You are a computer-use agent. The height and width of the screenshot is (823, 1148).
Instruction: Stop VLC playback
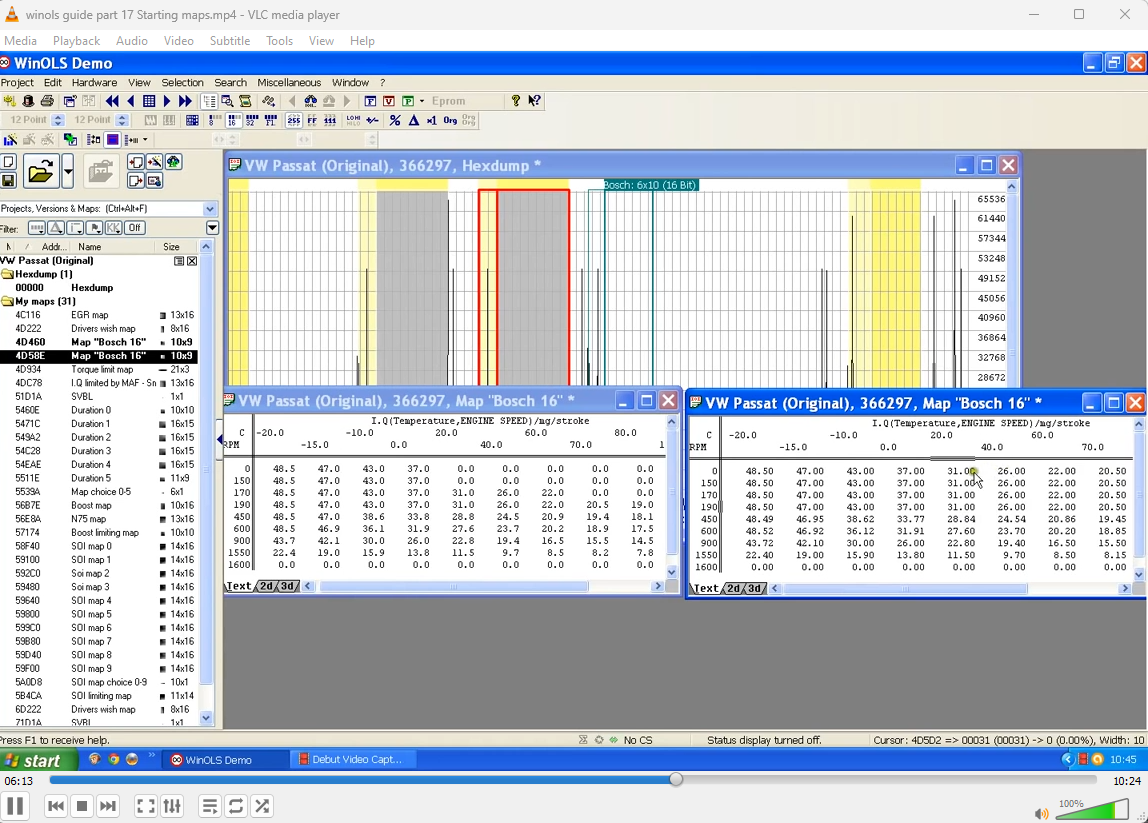point(82,806)
